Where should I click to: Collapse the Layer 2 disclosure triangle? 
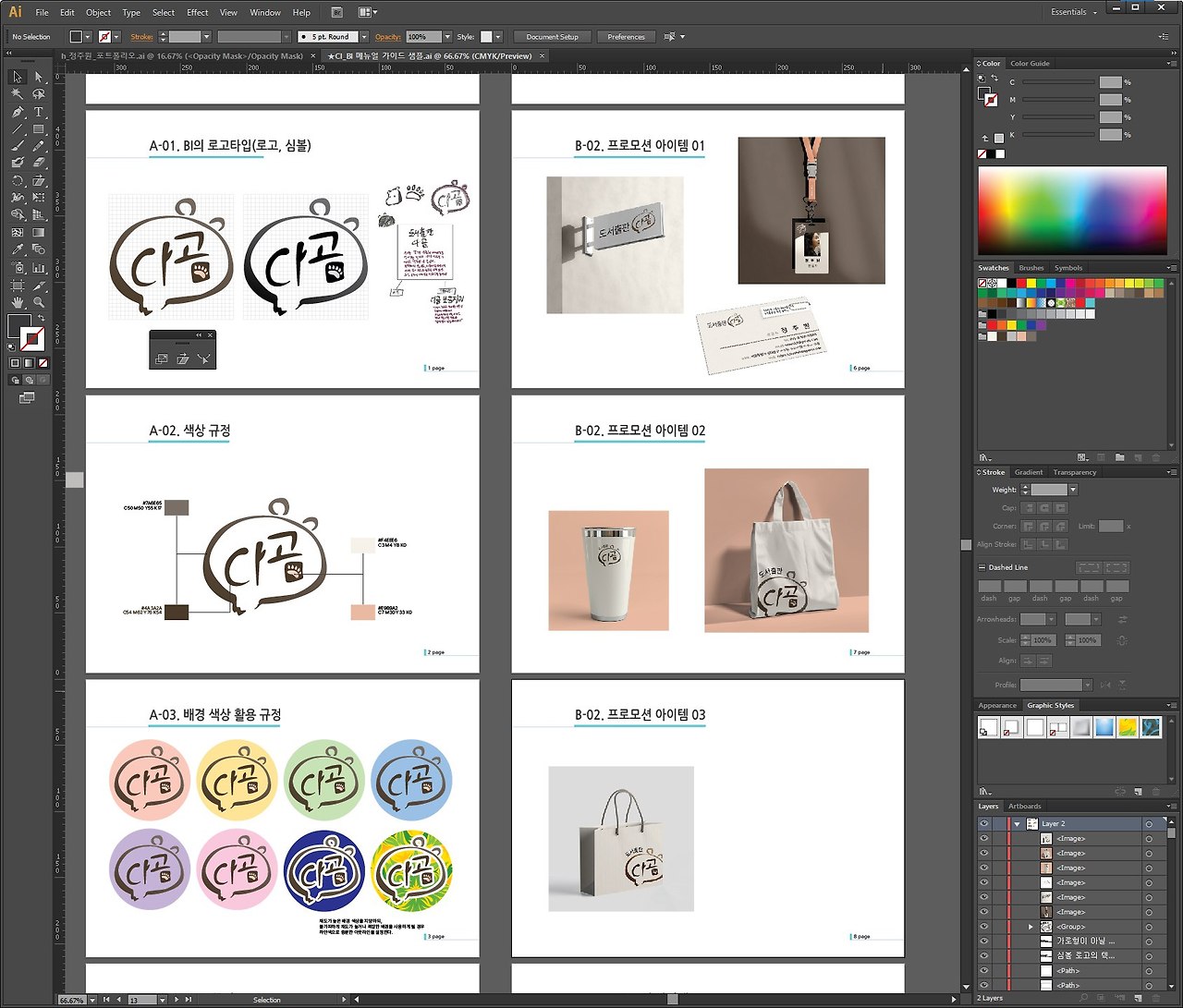pyautogui.click(x=1018, y=824)
